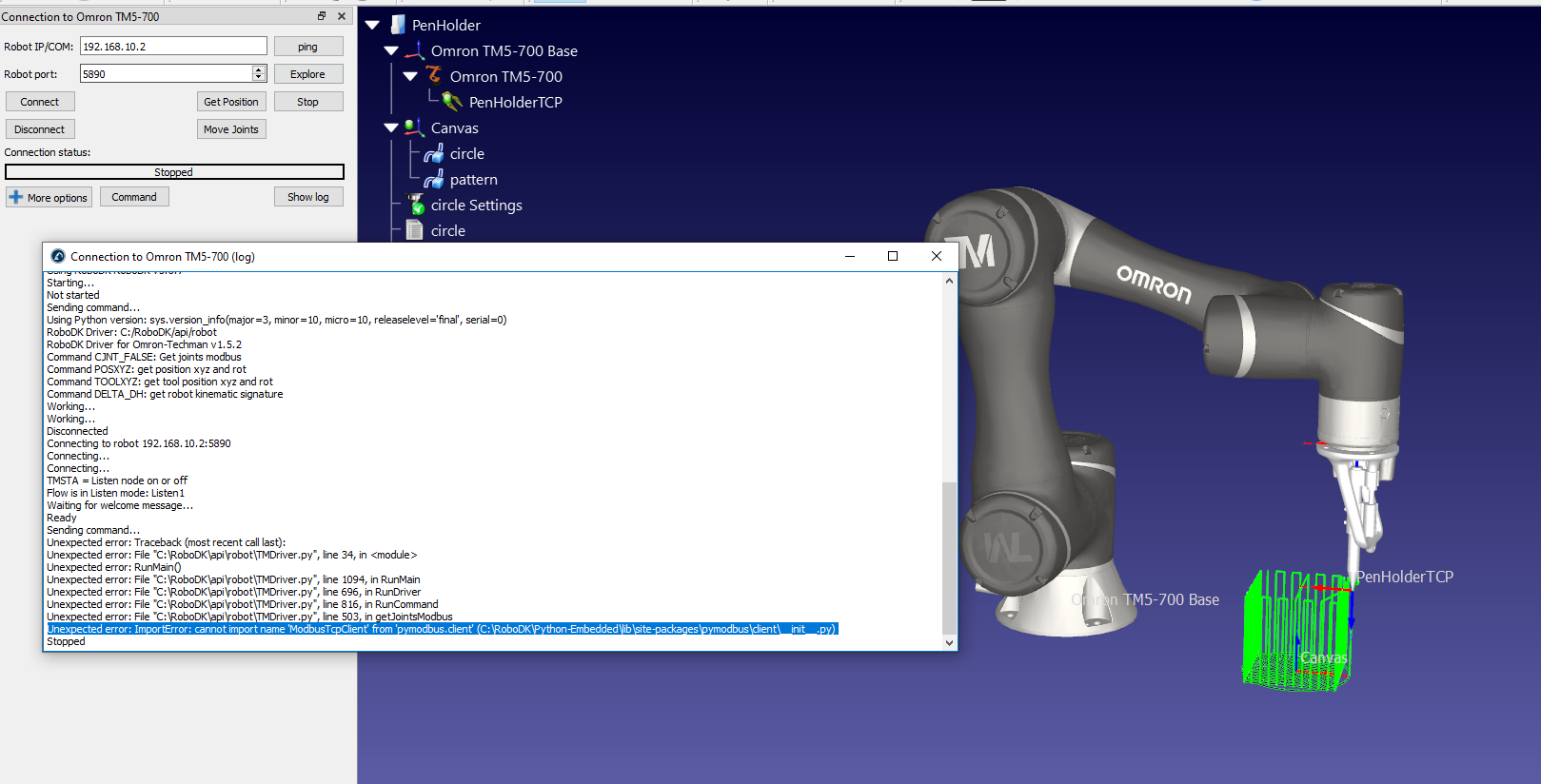Collapse the Canvas tree node

click(x=391, y=127)
